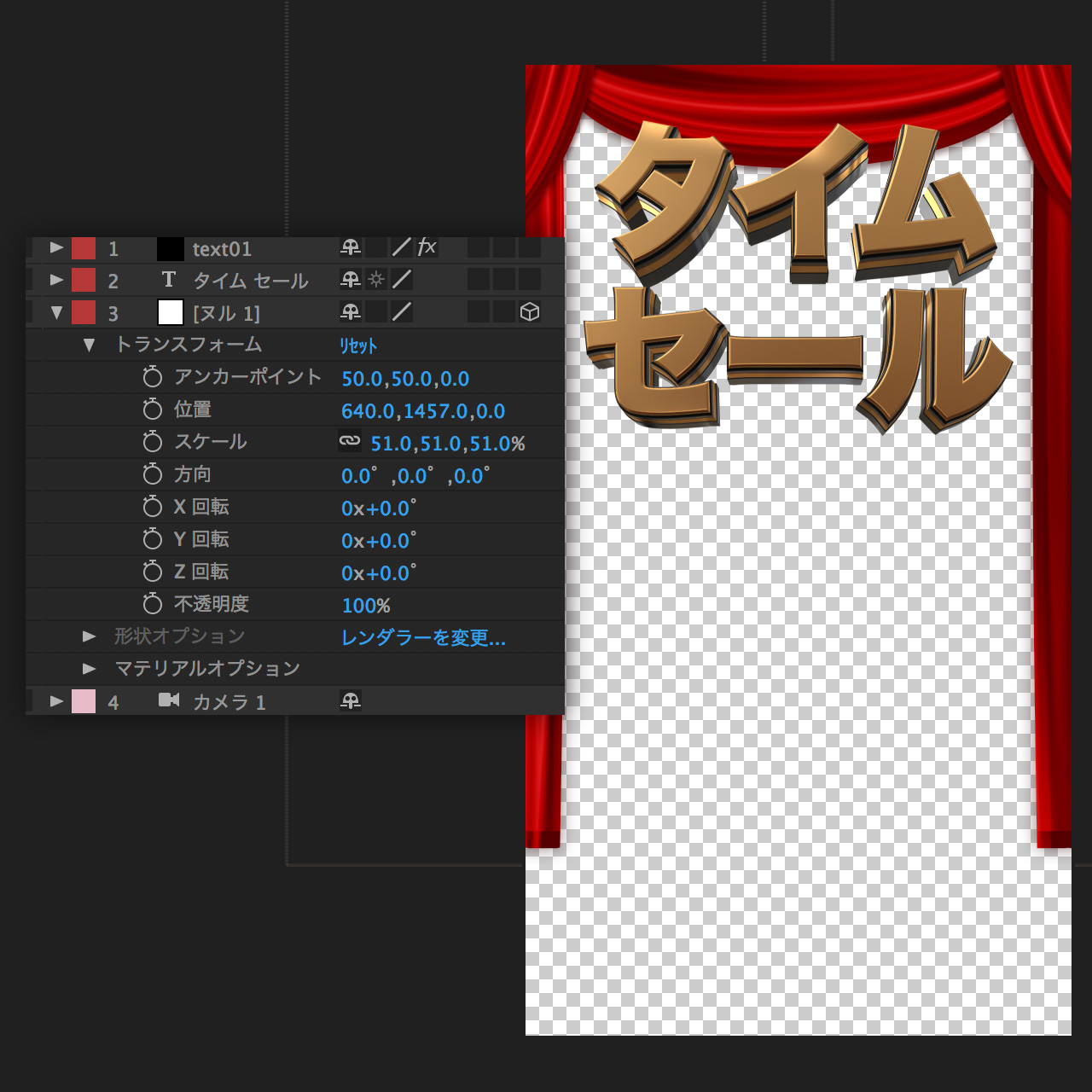
Task: Select the カメラ 1 layer
Action: tap(229, 702)
